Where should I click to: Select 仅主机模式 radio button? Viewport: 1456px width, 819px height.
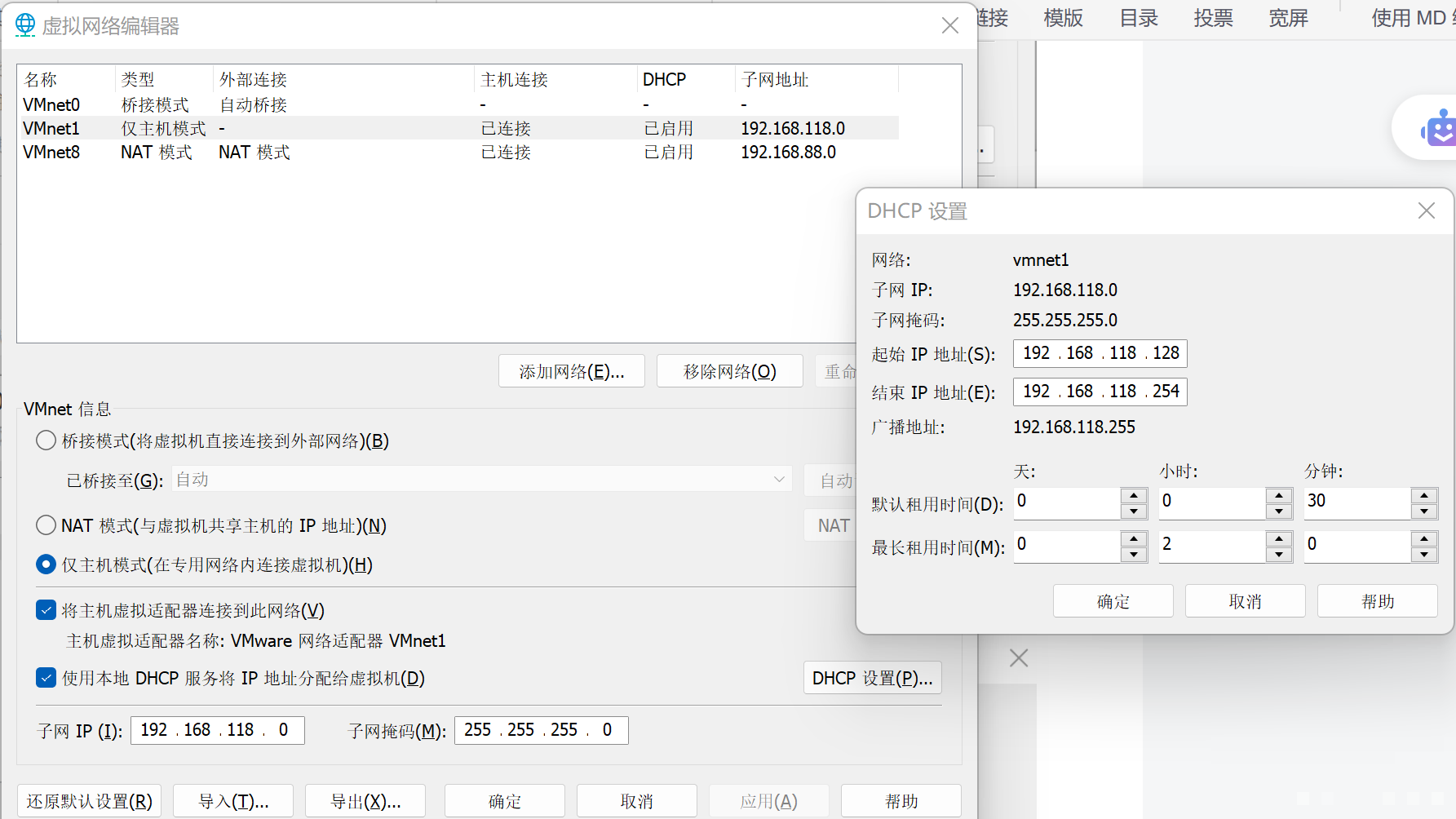click(x=46, y=564)
